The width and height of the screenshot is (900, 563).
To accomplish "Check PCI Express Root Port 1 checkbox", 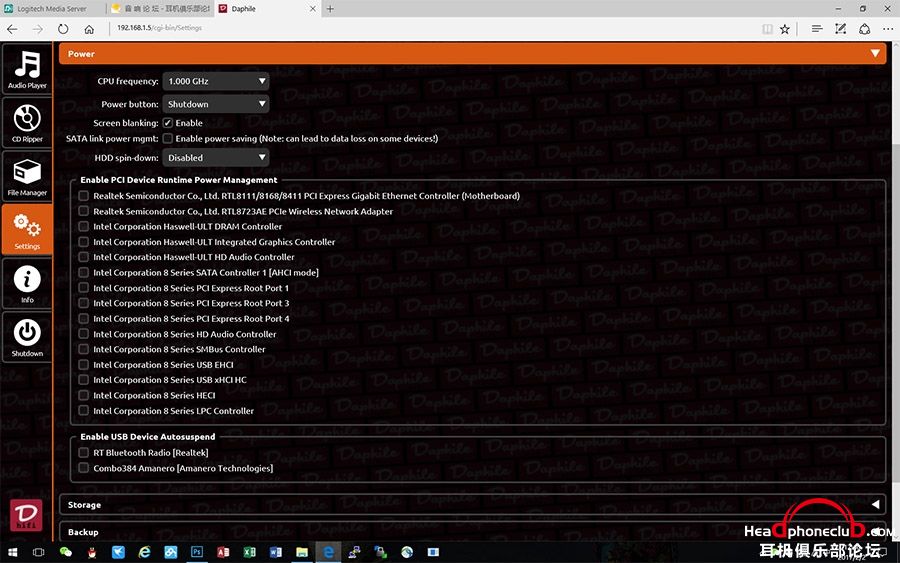I will coord(84,288).
